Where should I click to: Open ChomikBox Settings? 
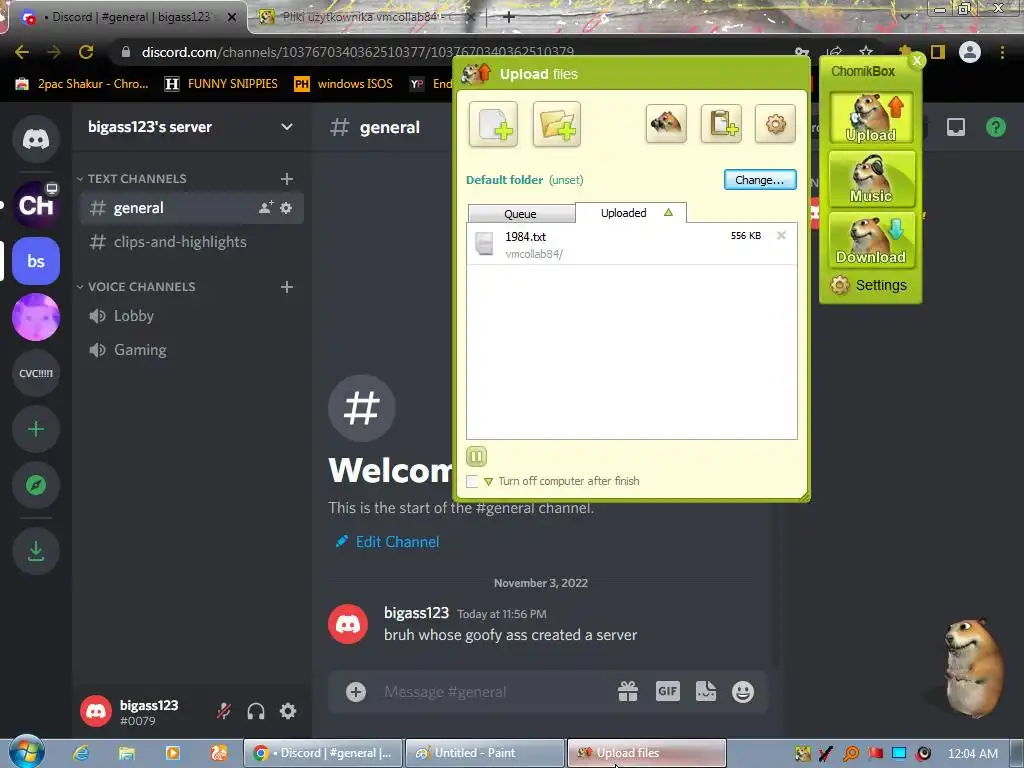pos(869,285)
